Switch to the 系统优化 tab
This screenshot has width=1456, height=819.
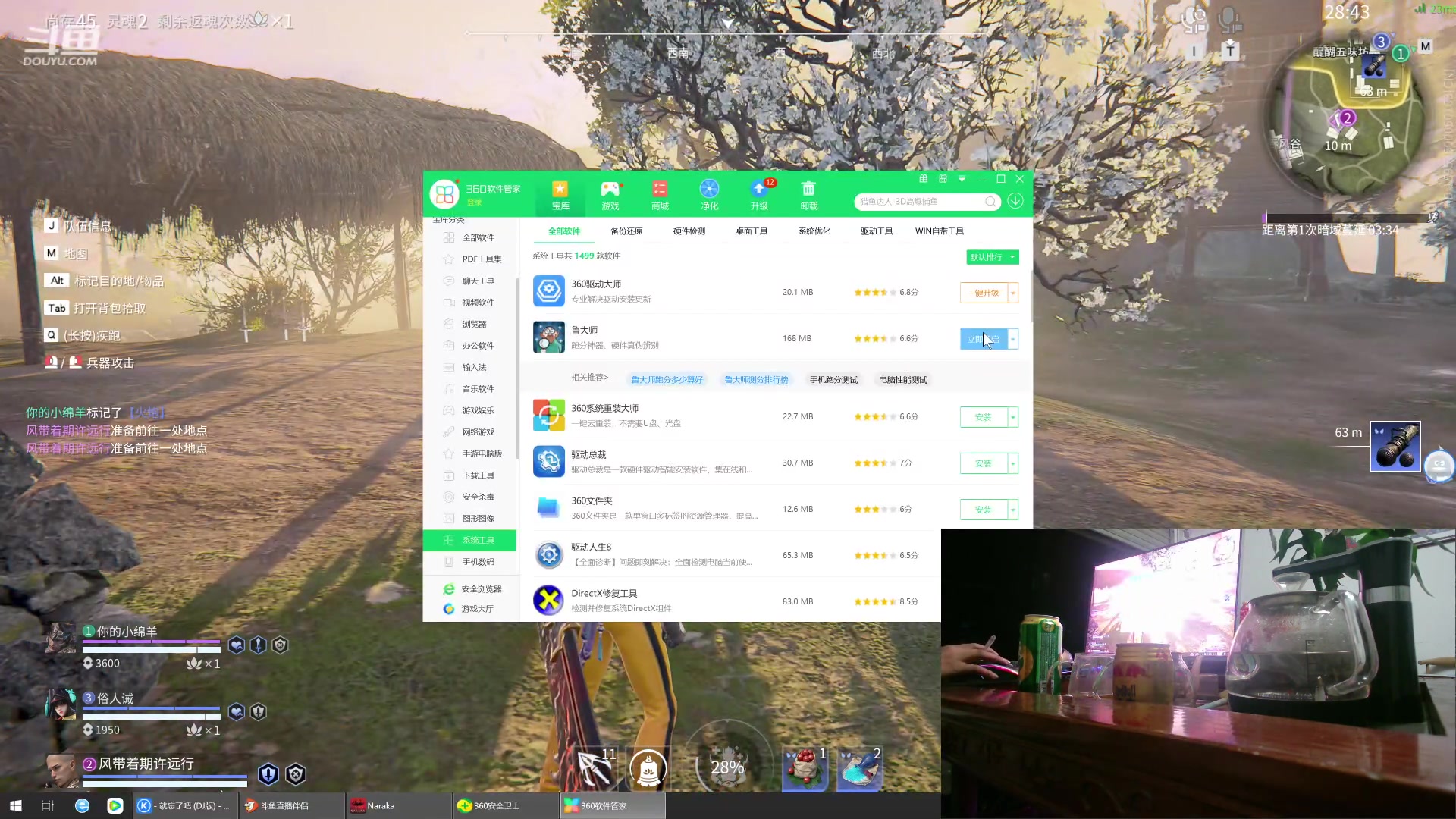point(814,231)
